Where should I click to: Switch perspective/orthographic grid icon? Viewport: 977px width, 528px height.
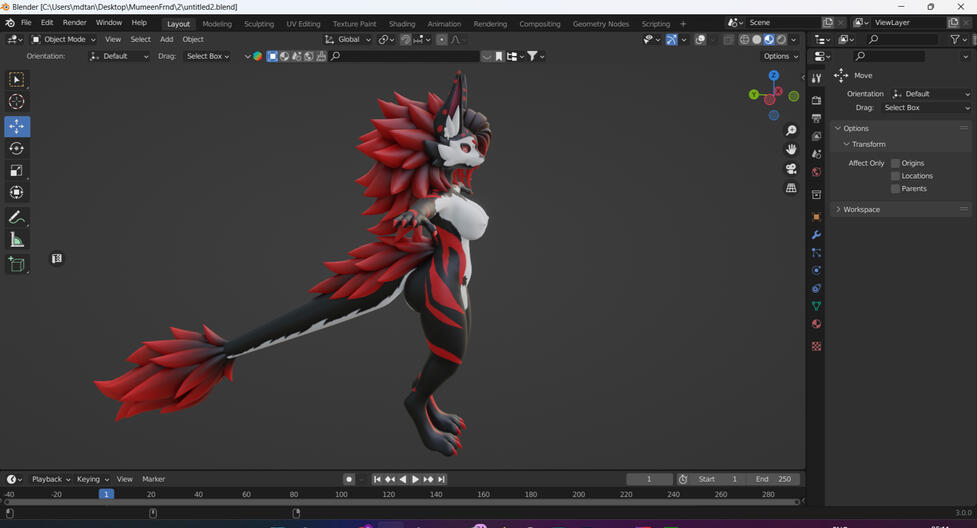(791, 188)
